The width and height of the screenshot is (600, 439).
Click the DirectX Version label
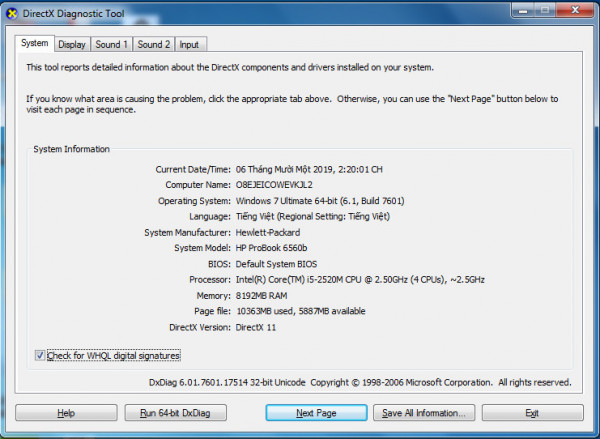click(x=200, y=328)
